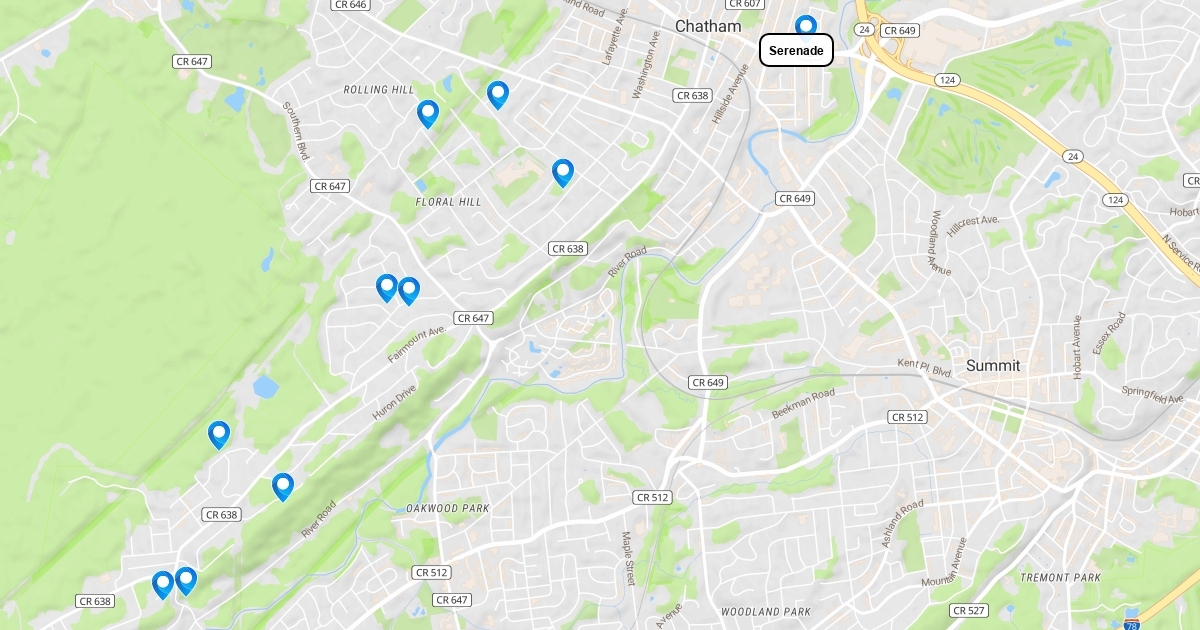Click the CR 646 route shield
The height and width of the screenshot is (630, 1200).
coord(349,5)
